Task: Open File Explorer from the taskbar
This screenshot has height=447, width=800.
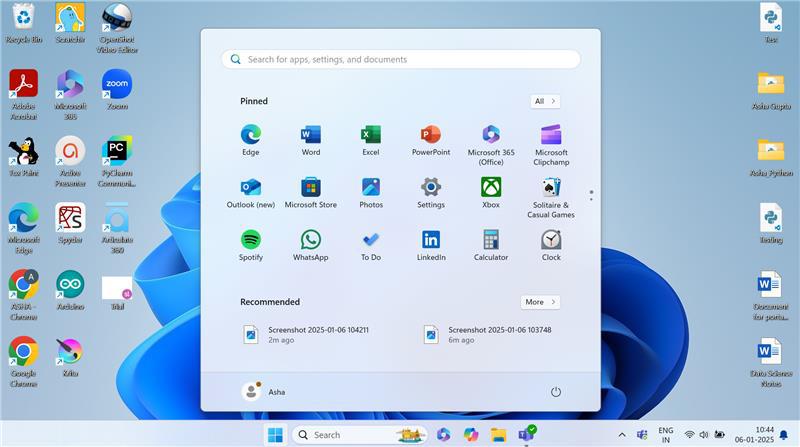Action: point(498,435)
